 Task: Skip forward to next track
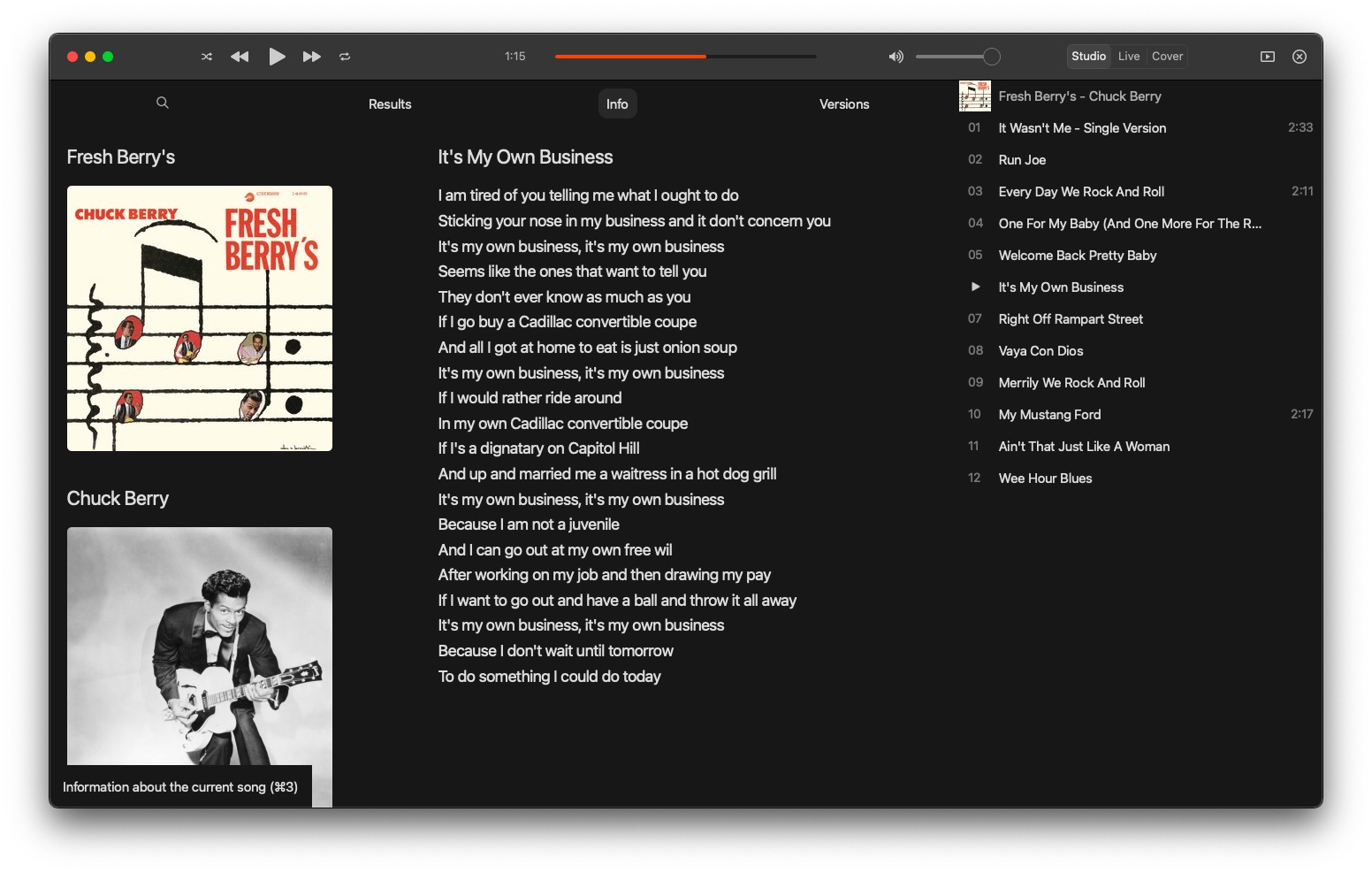point(312,57)
